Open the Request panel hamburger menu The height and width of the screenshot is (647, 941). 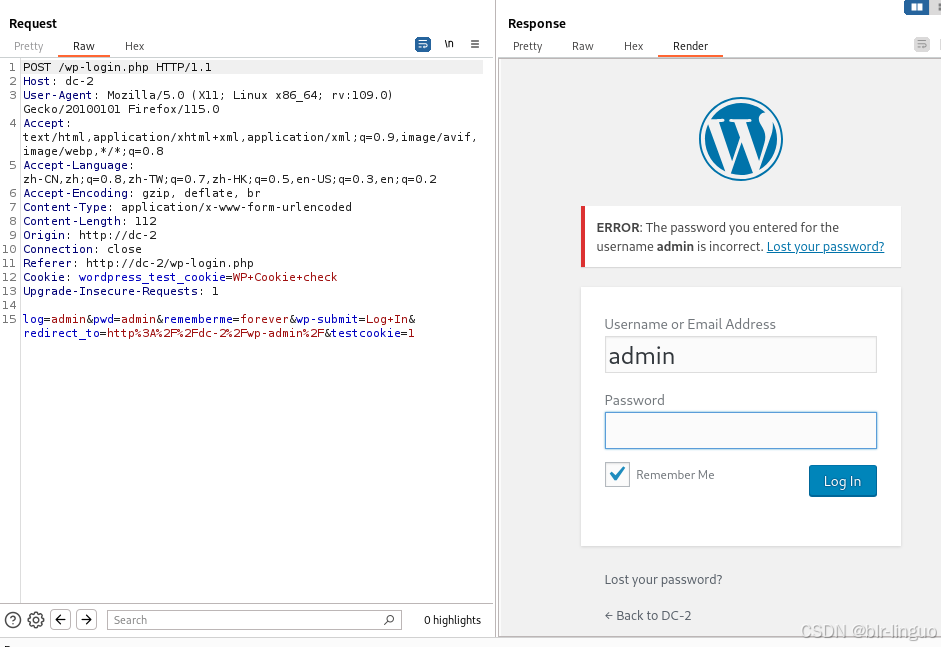[475, 44]
